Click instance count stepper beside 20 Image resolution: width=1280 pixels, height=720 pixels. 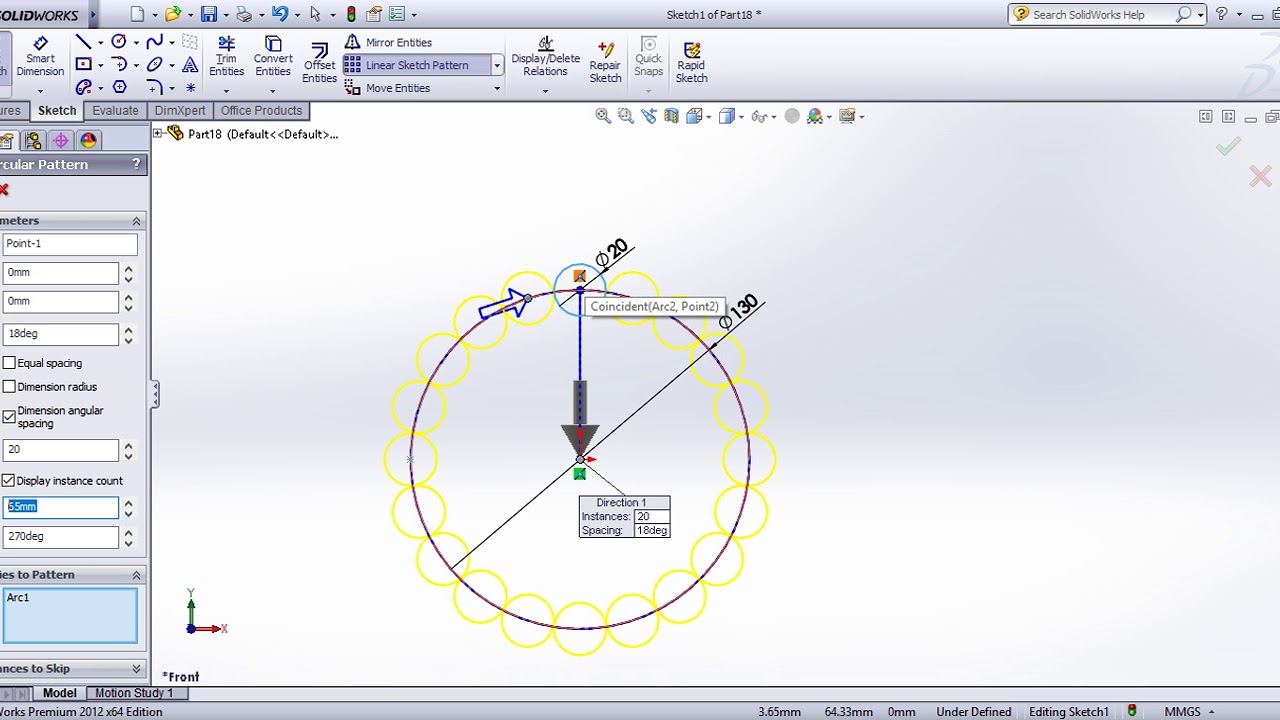click(128, 450)
